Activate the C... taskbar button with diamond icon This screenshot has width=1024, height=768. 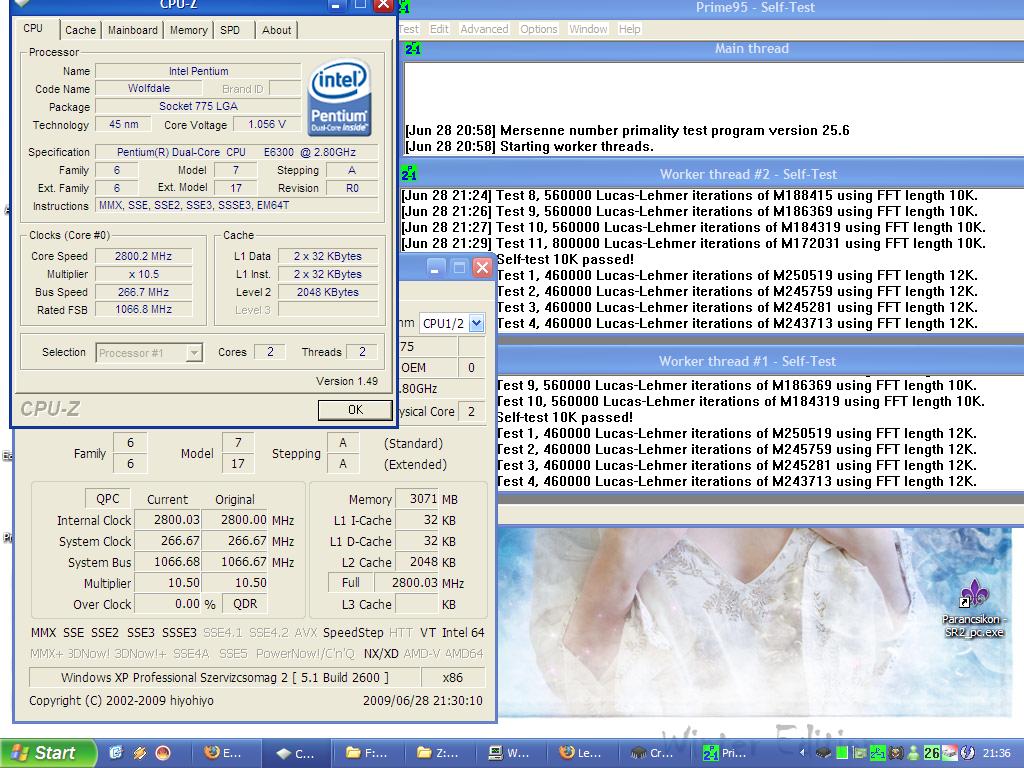click(296, 753)
